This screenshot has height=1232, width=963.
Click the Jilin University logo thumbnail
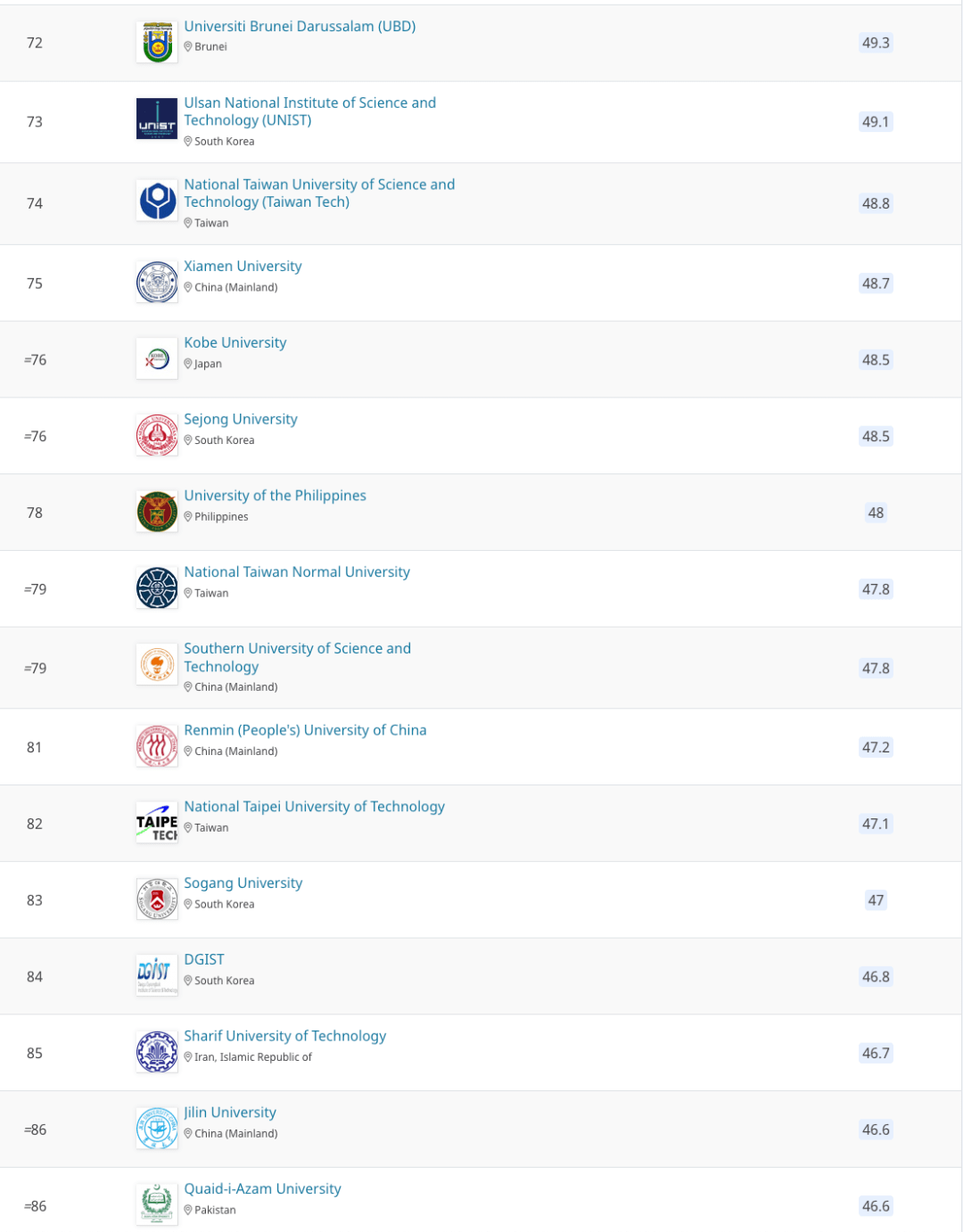[x=157, y=1129]
